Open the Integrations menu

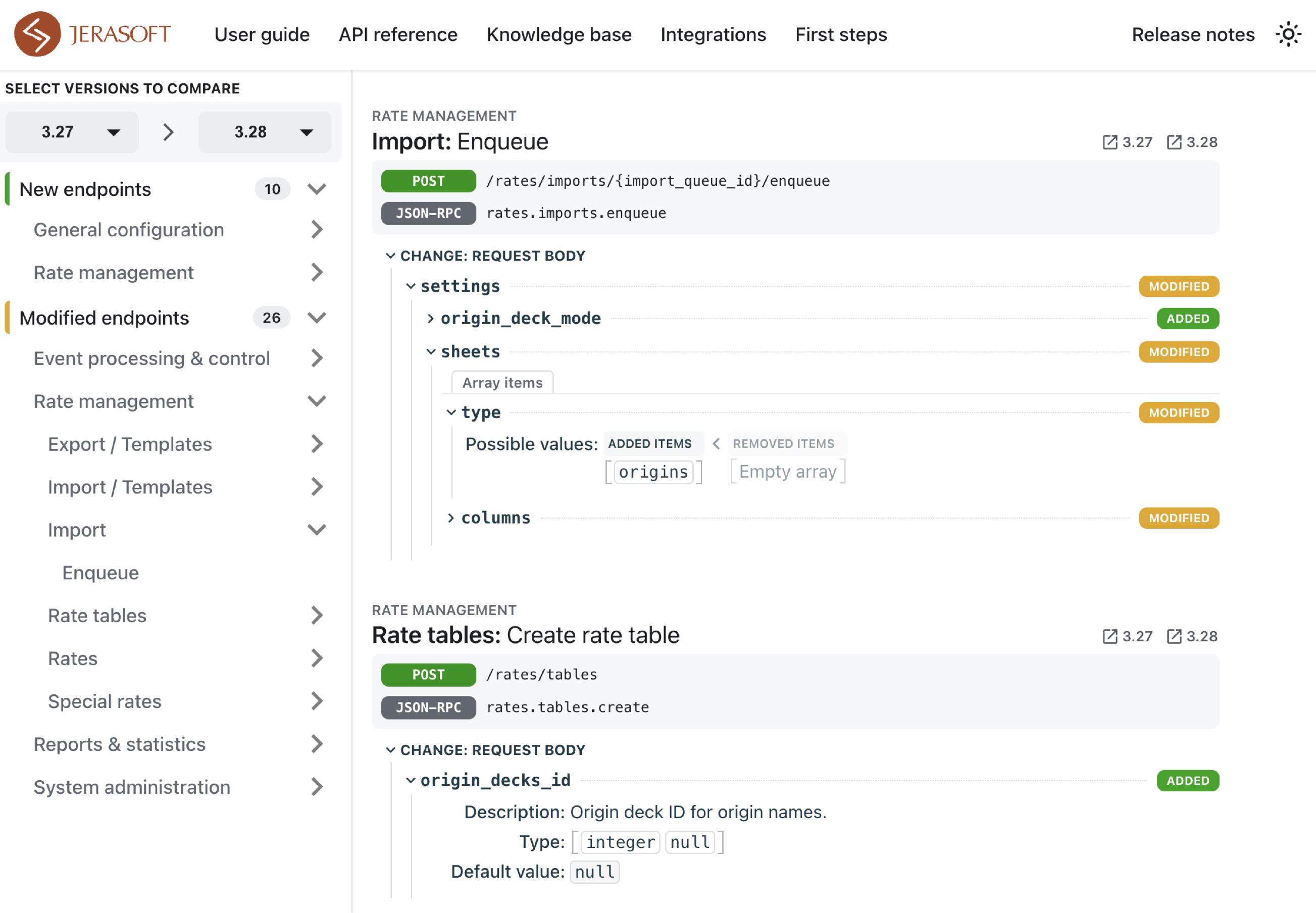pyautogui.click(x=713, y=34)
